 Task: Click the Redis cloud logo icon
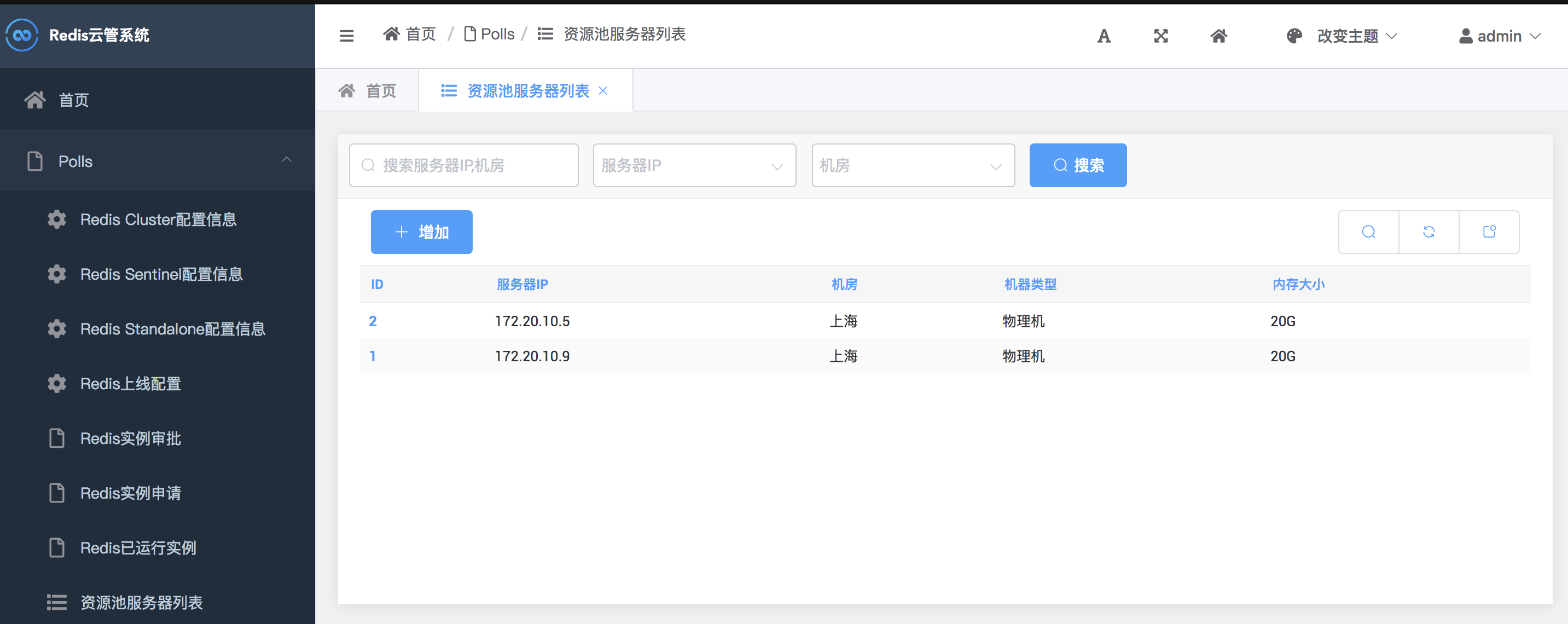pos(22,36)
